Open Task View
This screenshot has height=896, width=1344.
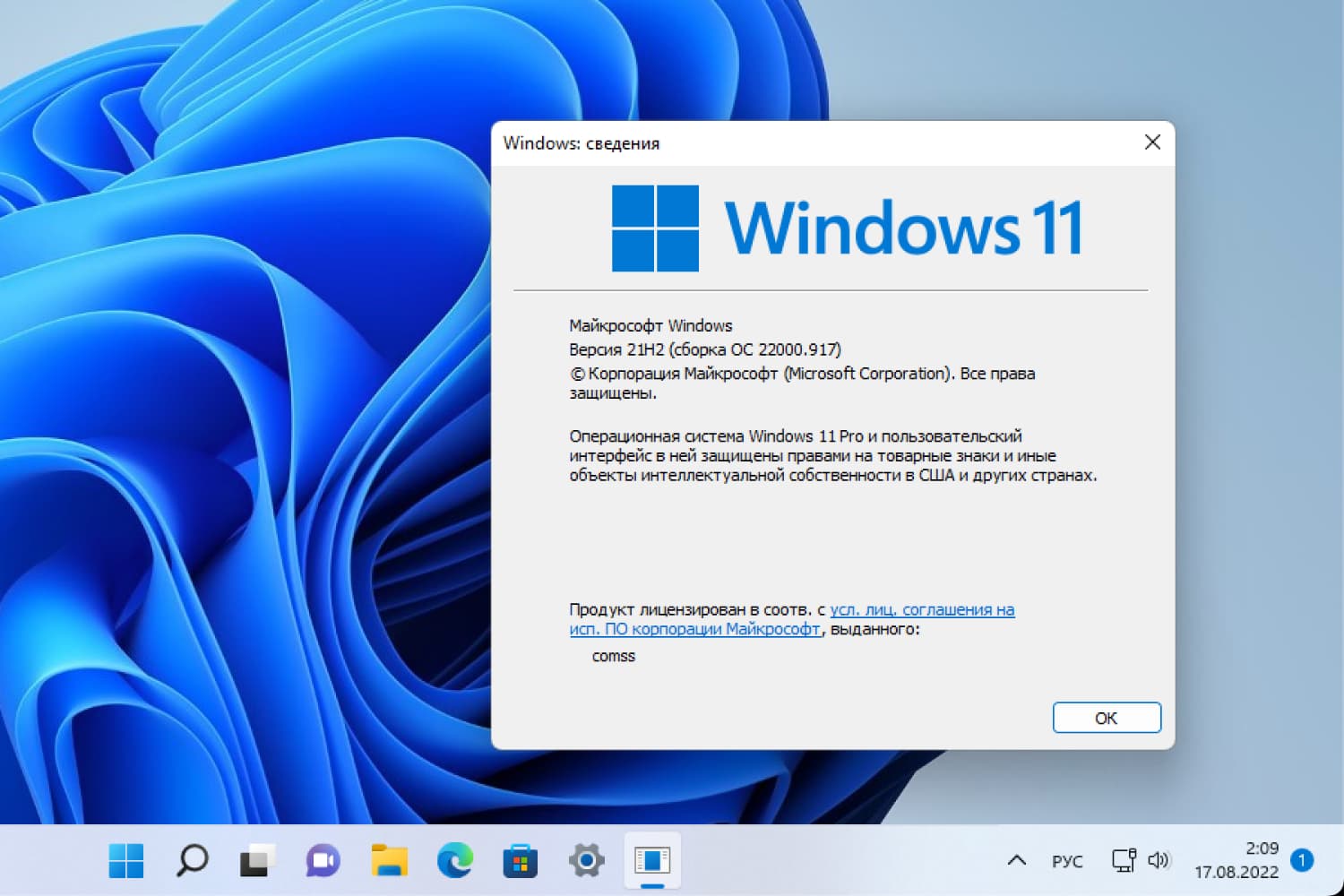[256, 860]
